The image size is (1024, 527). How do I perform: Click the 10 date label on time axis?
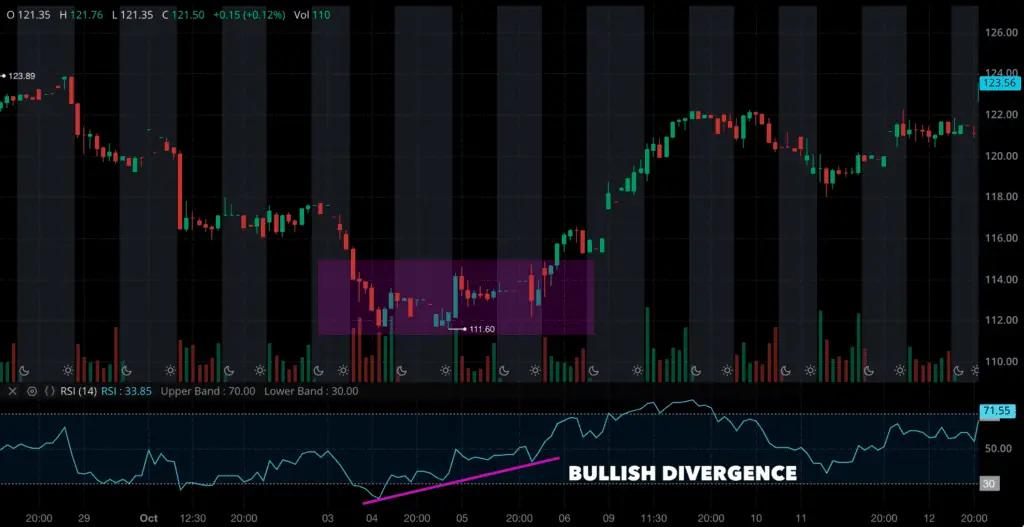tap(756, 518)
